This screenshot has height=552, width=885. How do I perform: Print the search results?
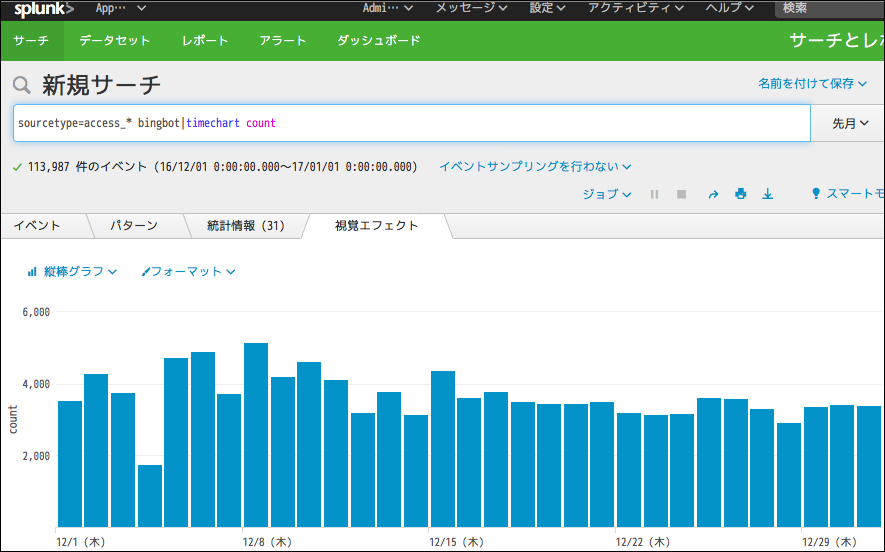point(740,194)
